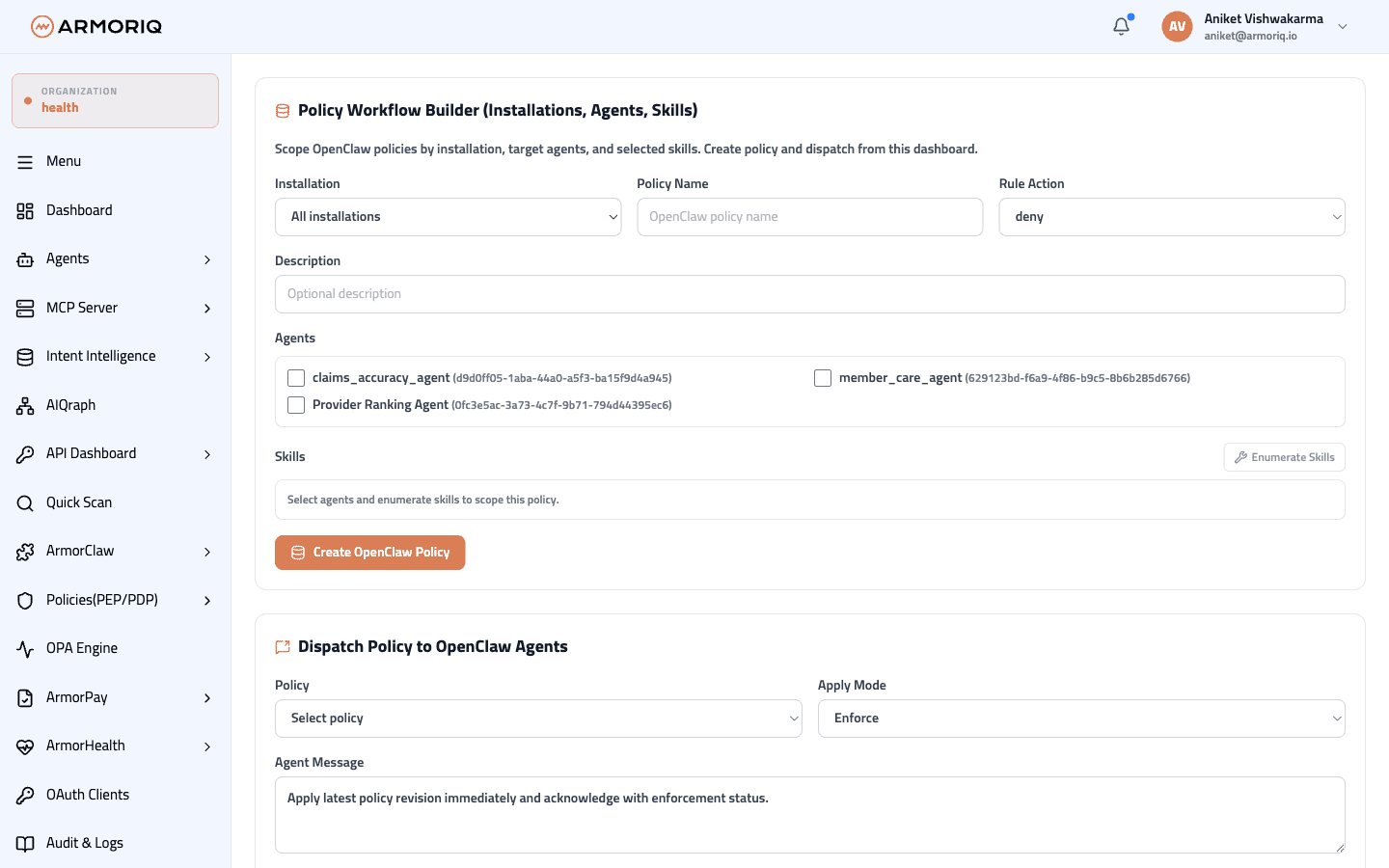Expand the API Dashboard submenu chevron
Image resolution: width=1389 pixels, height=868 pixels.
207,454
